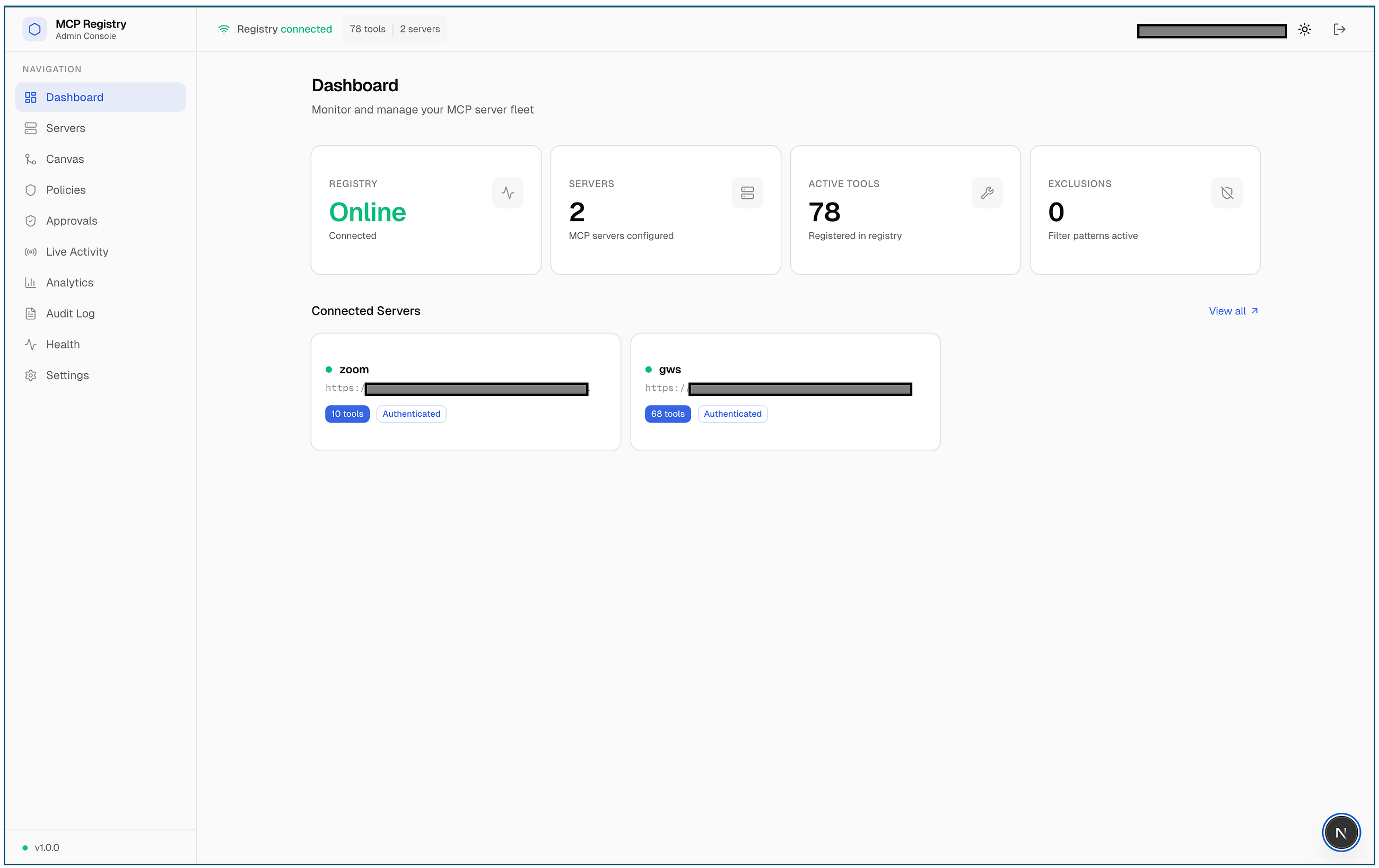Click the logout icon in the header

pyautogui.click(x=1339, y=29)
